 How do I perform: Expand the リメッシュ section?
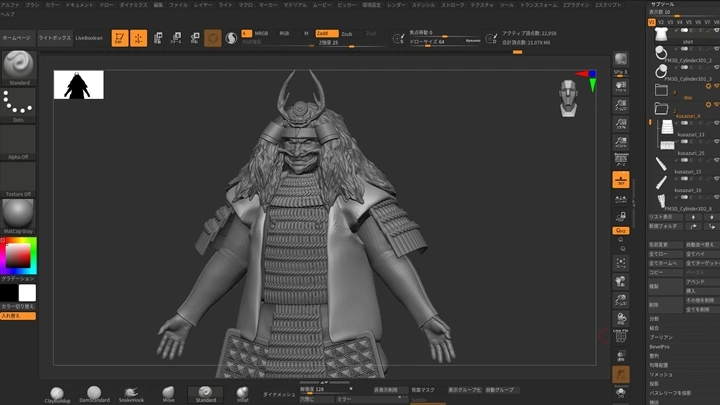[x=661, y=375]
